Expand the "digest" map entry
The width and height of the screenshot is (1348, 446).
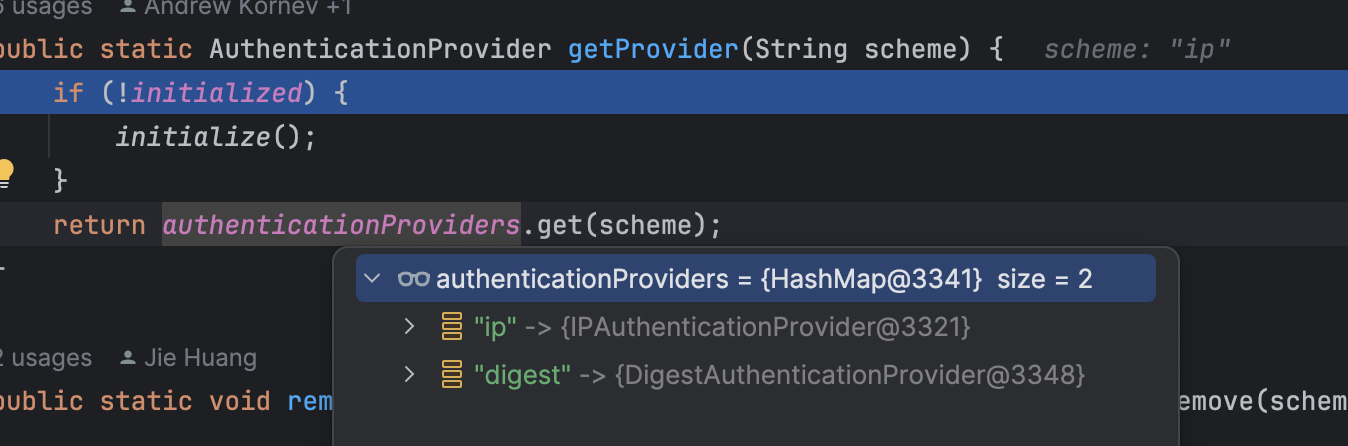point(408,375)
